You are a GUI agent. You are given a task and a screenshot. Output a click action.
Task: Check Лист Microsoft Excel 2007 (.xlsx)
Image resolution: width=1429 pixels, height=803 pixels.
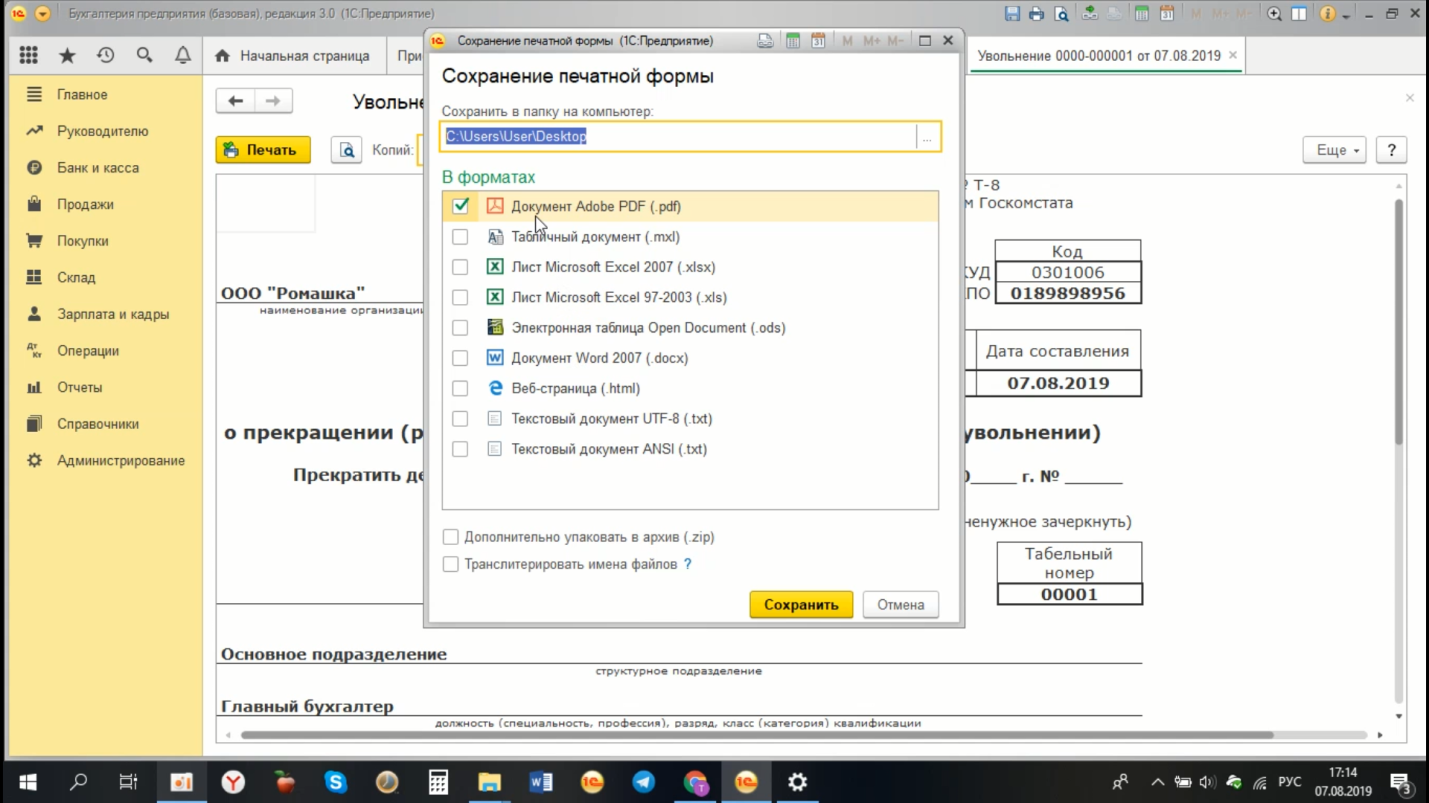(x=460, y=267)
